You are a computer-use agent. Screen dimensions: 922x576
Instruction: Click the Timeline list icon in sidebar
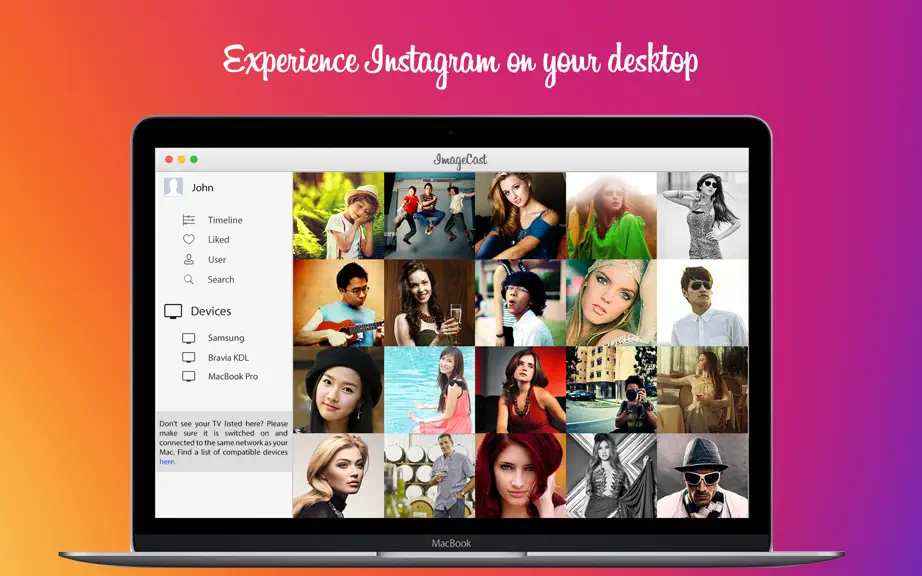point(189,220)
